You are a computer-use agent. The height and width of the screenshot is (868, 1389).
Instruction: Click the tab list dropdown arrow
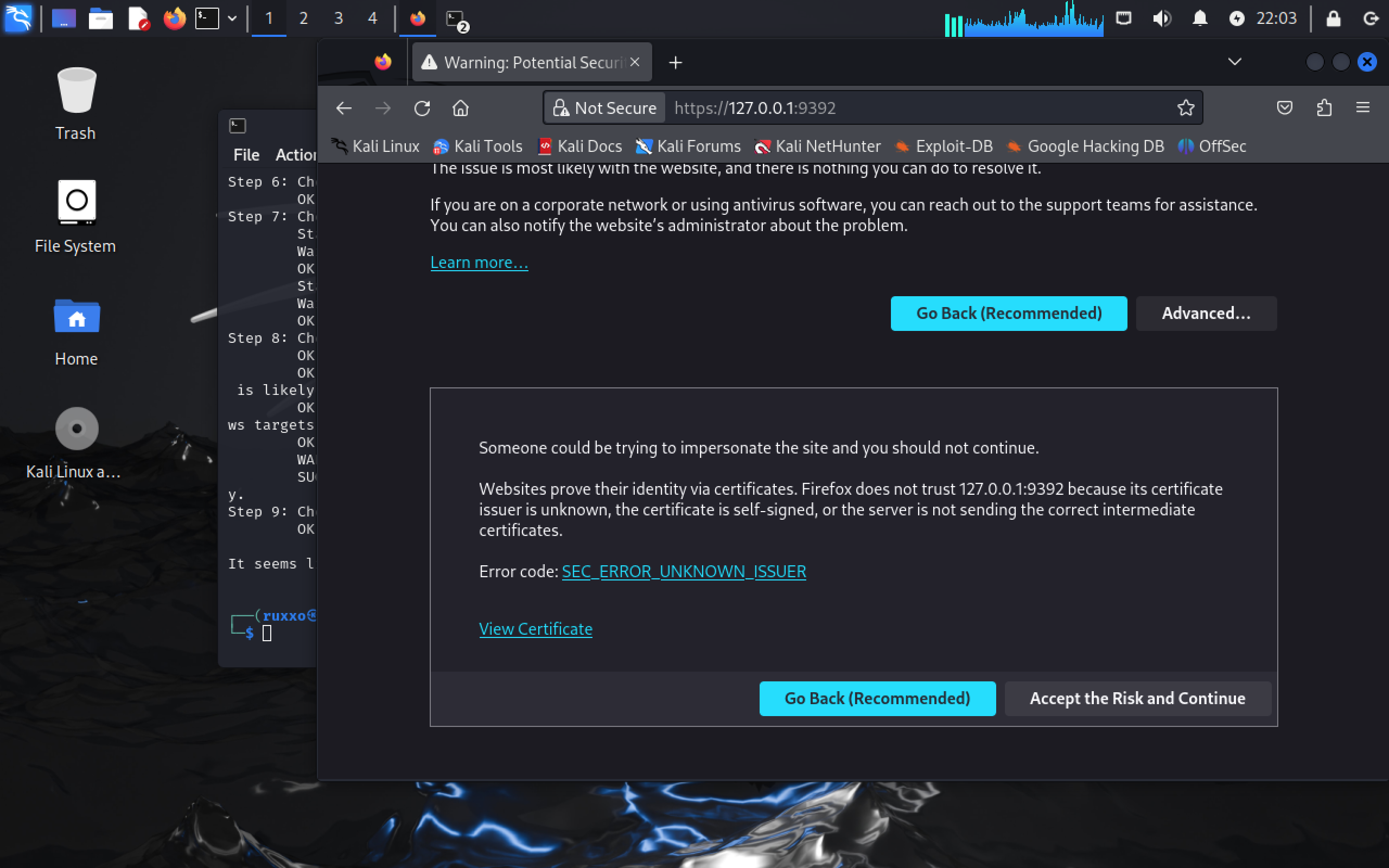(x=1234, y=62)
